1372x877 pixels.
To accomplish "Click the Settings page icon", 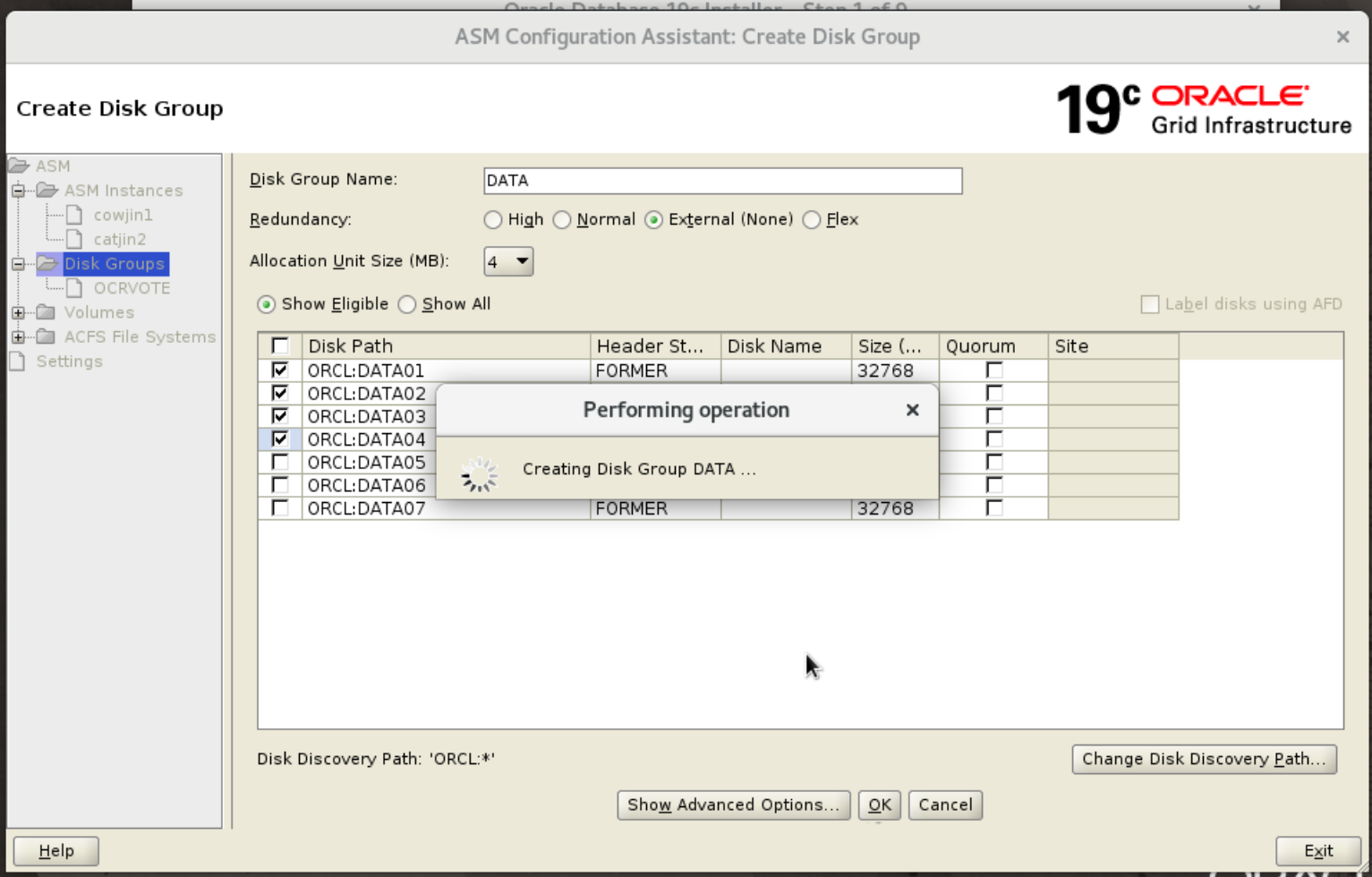I will click(18, 361).
